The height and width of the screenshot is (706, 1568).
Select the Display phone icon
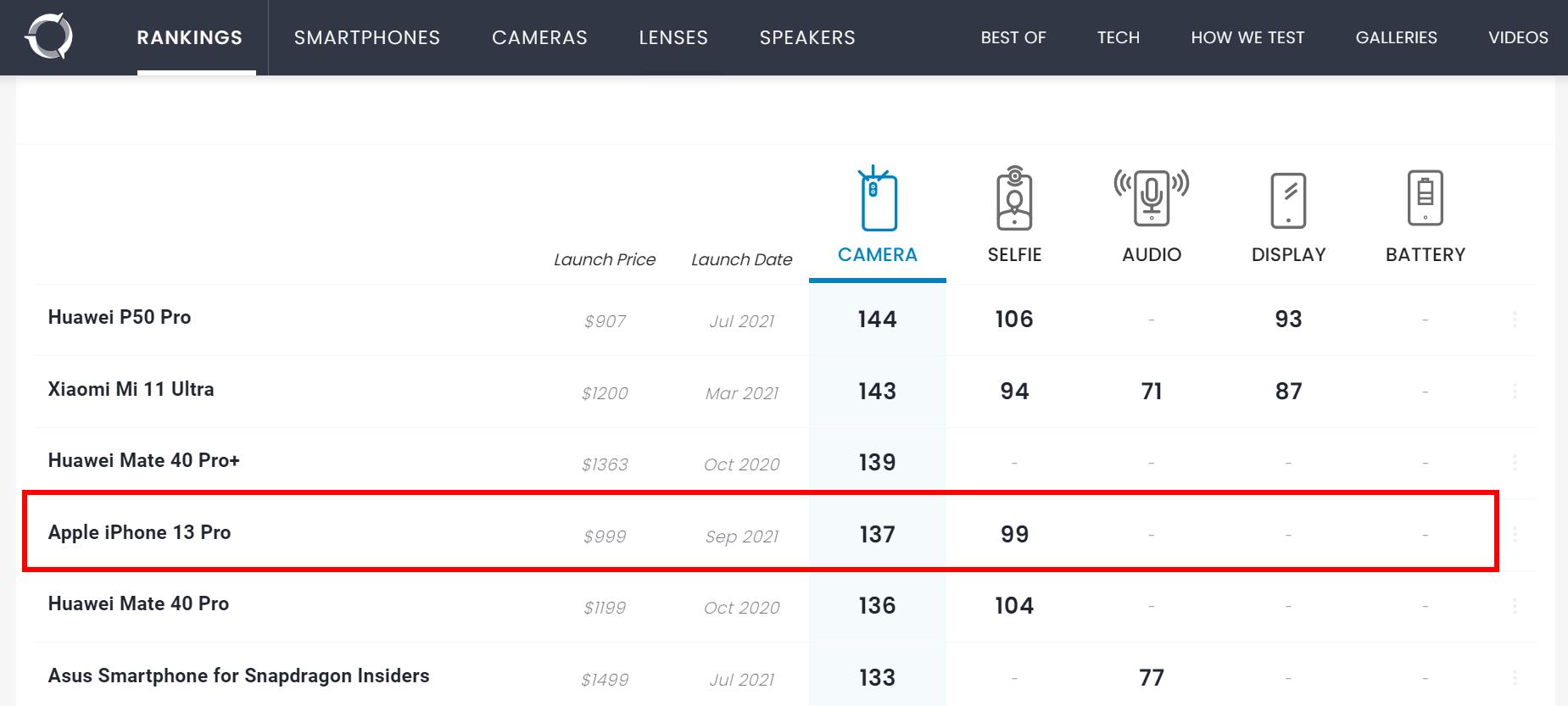(1288, 201)
